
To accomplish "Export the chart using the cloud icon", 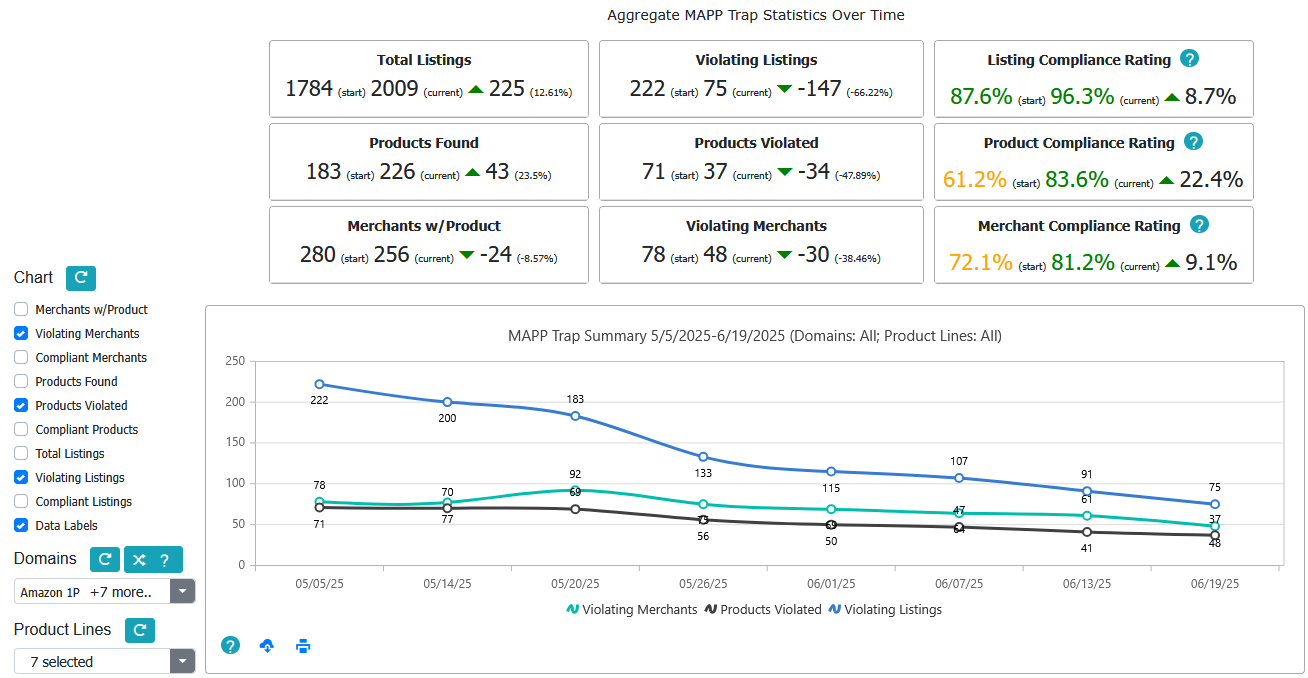I will 266,646.
